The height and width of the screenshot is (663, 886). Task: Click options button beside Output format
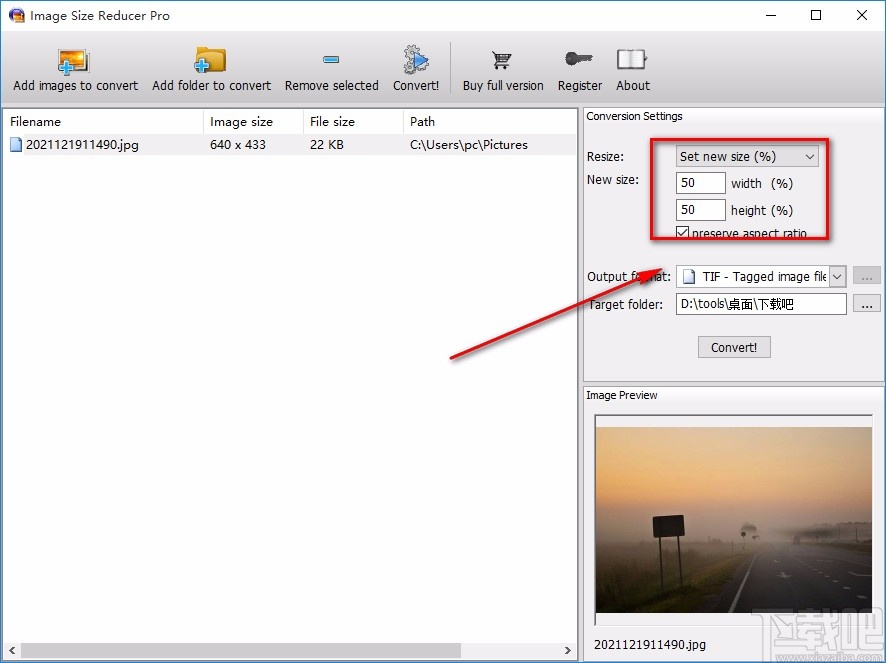pyautogui.click(x=867, y=277)
